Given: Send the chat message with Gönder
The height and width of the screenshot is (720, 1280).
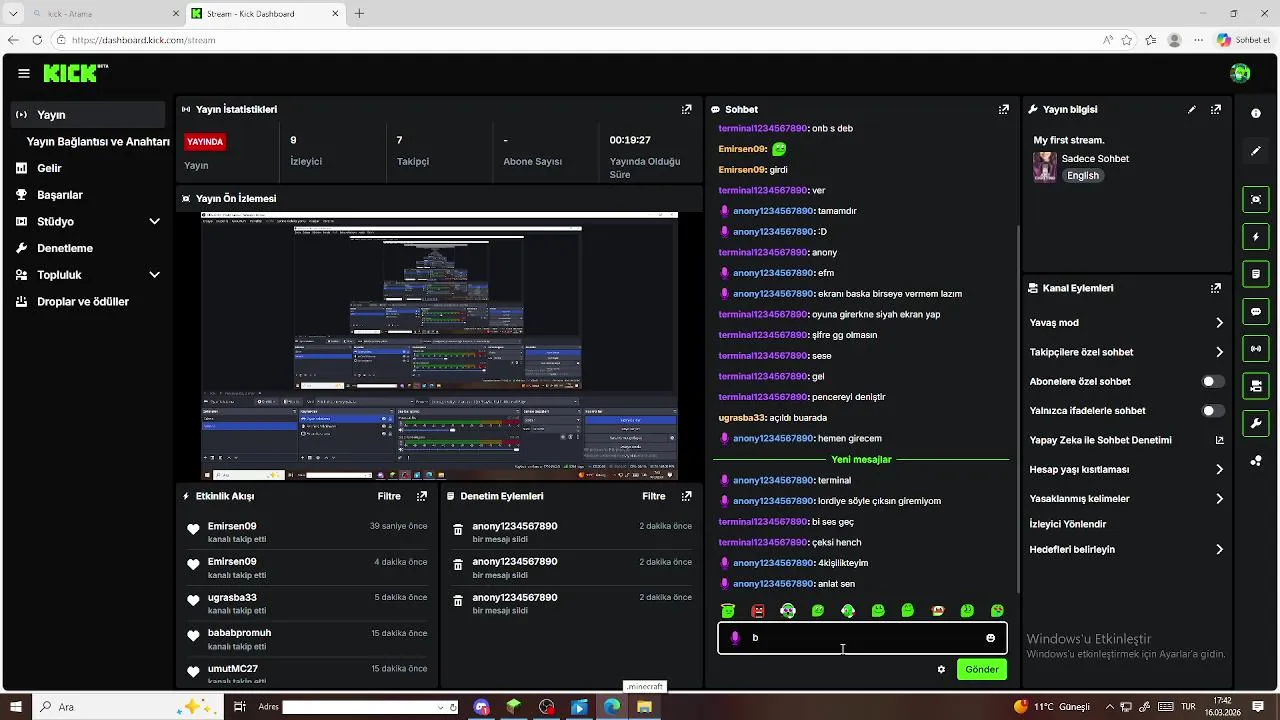Looking at the screenshot, I should pos(981,669).
